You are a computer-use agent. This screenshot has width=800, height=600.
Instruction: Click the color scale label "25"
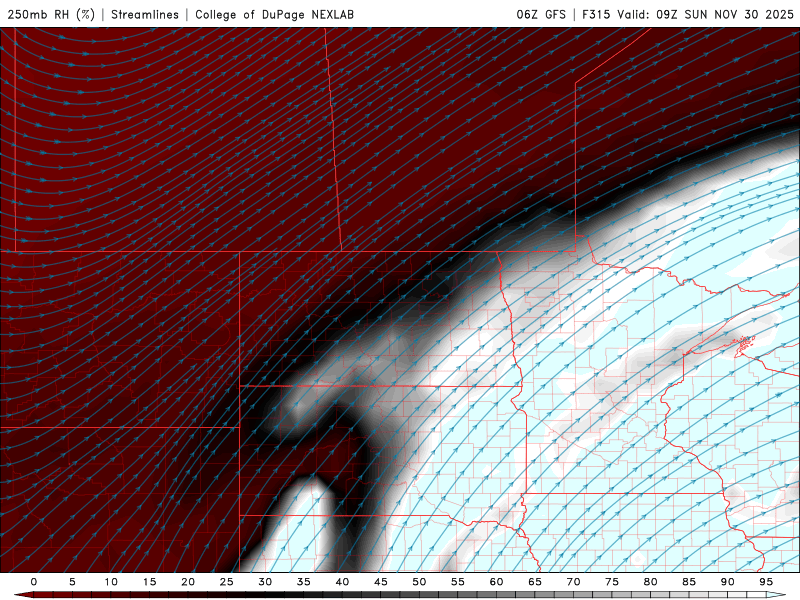point(227,582)
